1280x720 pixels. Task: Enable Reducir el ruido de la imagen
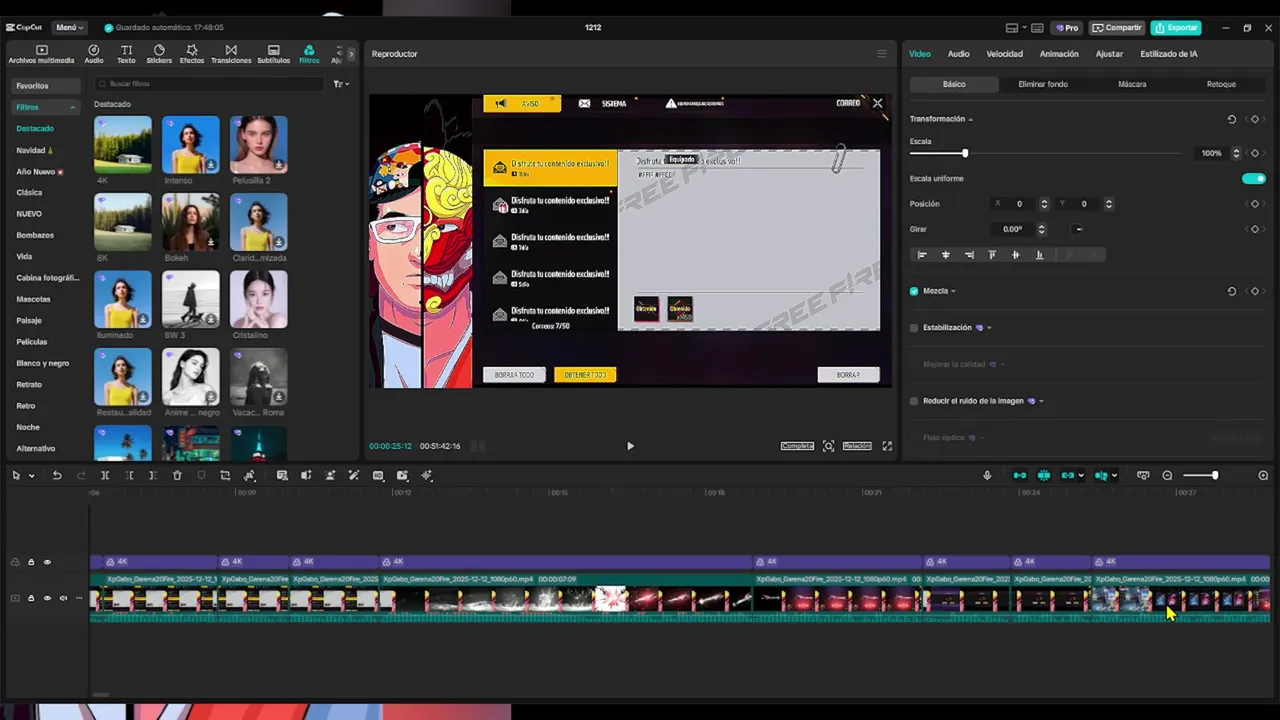[x=914, y=401]
